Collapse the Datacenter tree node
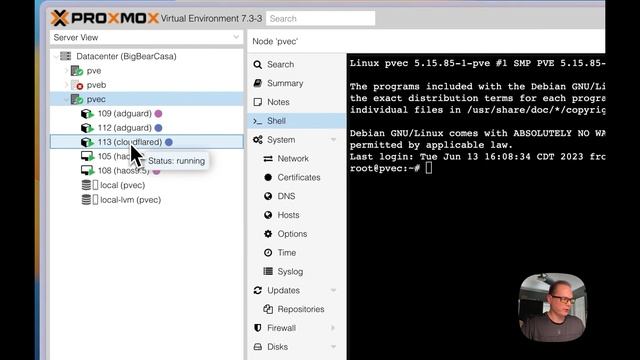This screenshot has height=360, width=640. [x=56, y=56]
